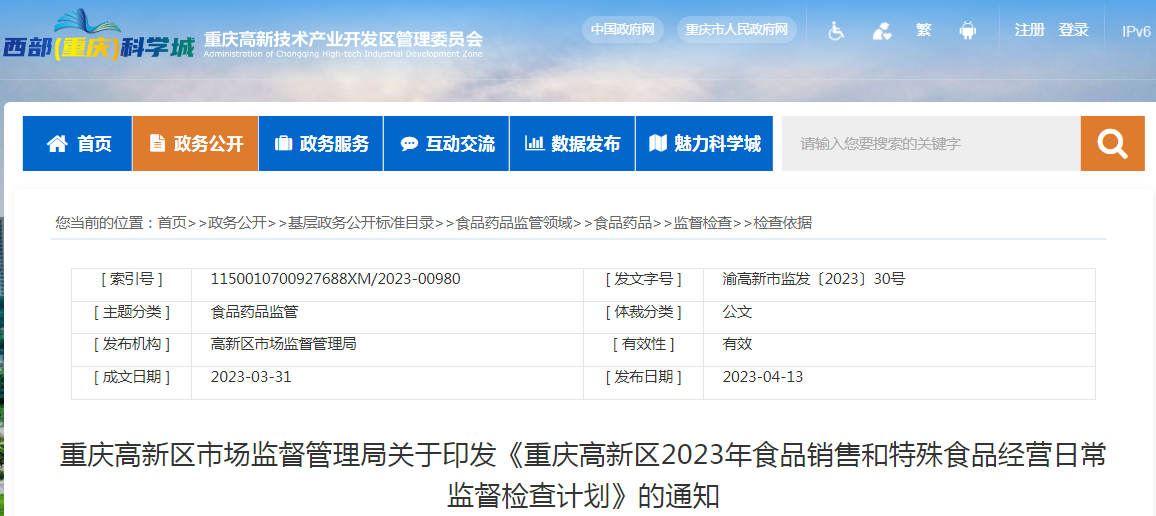This screenshot has height=516, width=1156.
Task: Click the [ 主题分类 ] label
Action: (132, 312)
